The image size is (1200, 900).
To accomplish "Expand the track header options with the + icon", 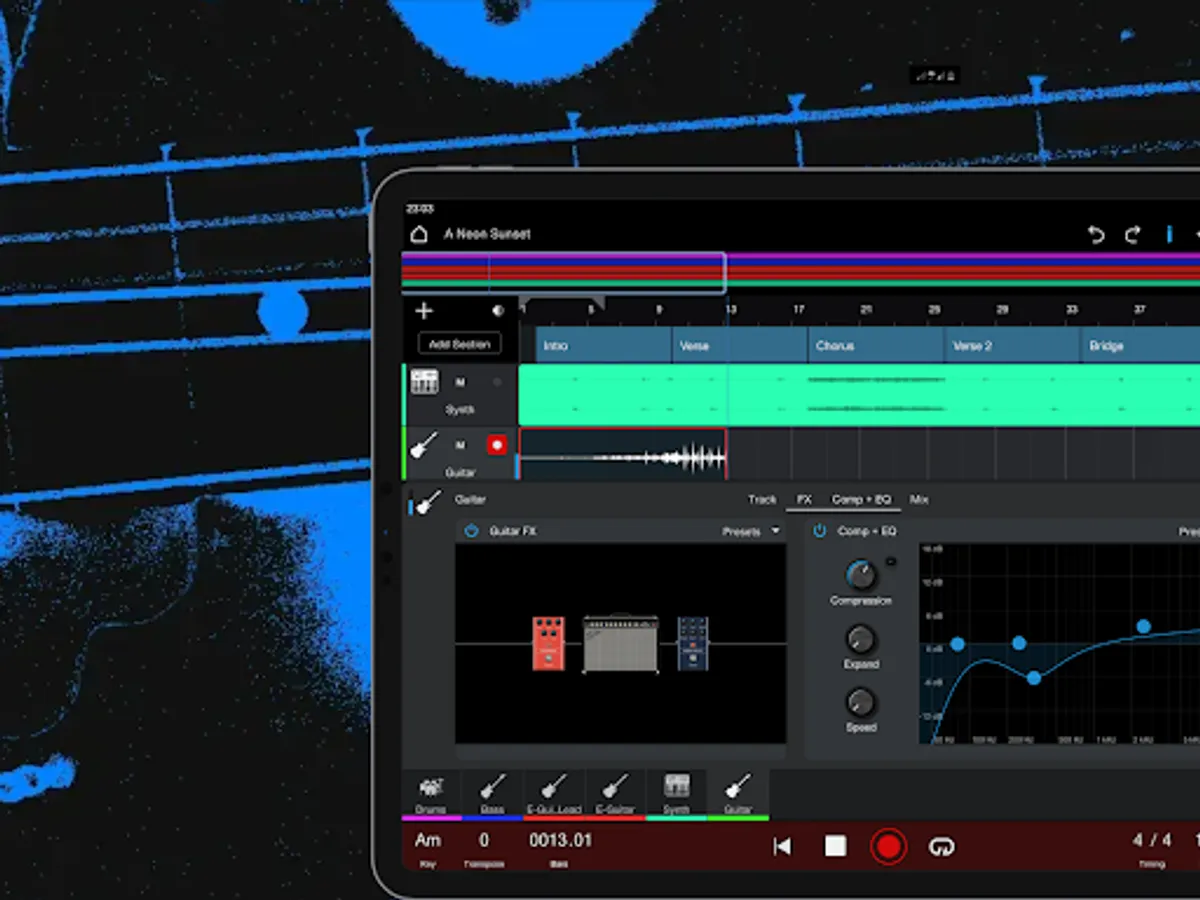I will pos(424,309).
